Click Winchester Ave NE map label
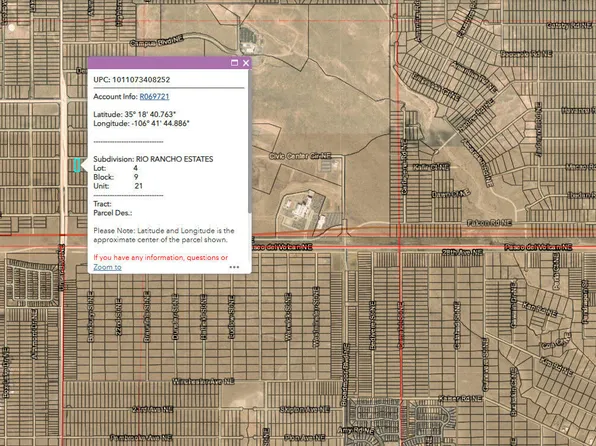The width and height of the screenshot is (596, 446). 203,381
